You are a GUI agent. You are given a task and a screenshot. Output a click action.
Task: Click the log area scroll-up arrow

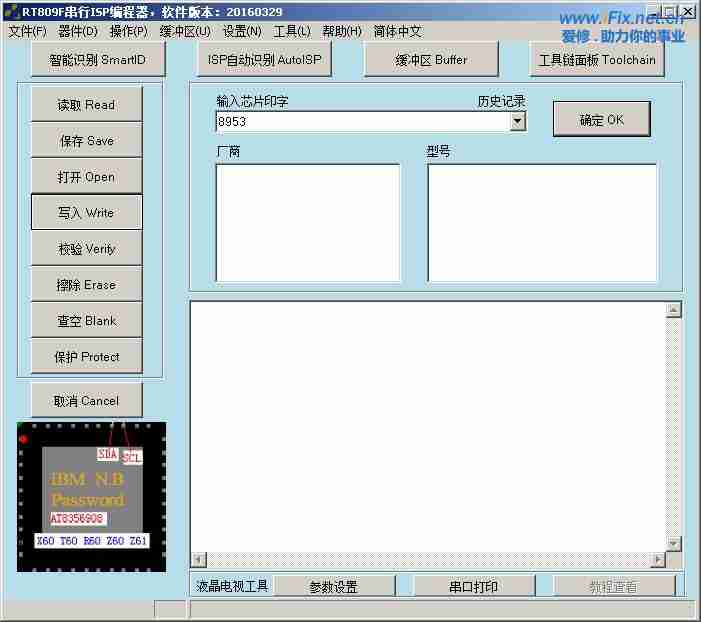coord(673,310)
